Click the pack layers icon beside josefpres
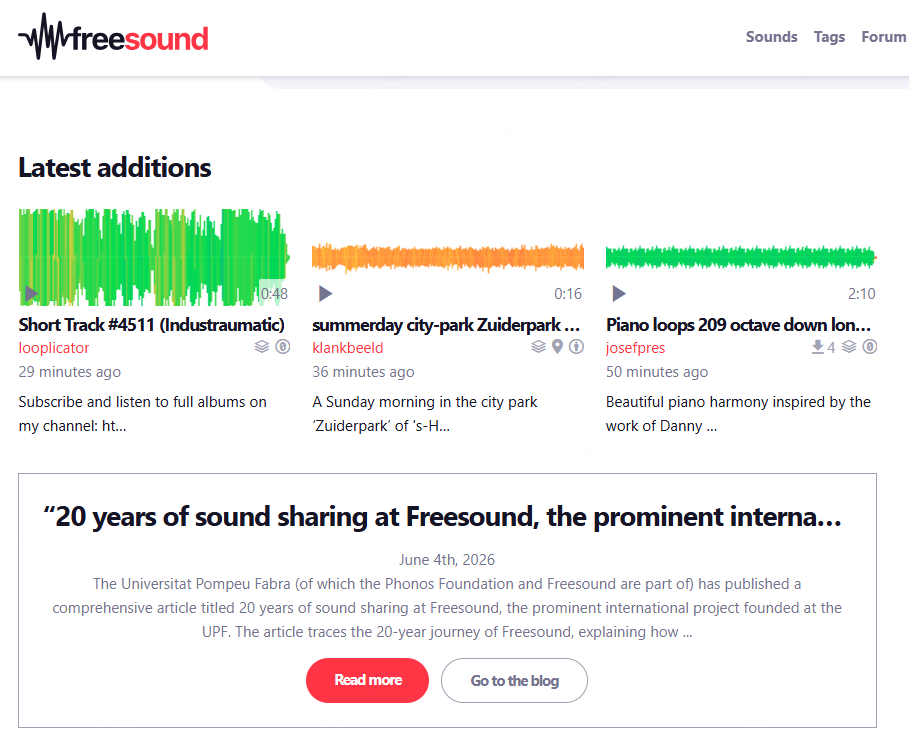This screenshot has width=909, height=748. point(849,347)
